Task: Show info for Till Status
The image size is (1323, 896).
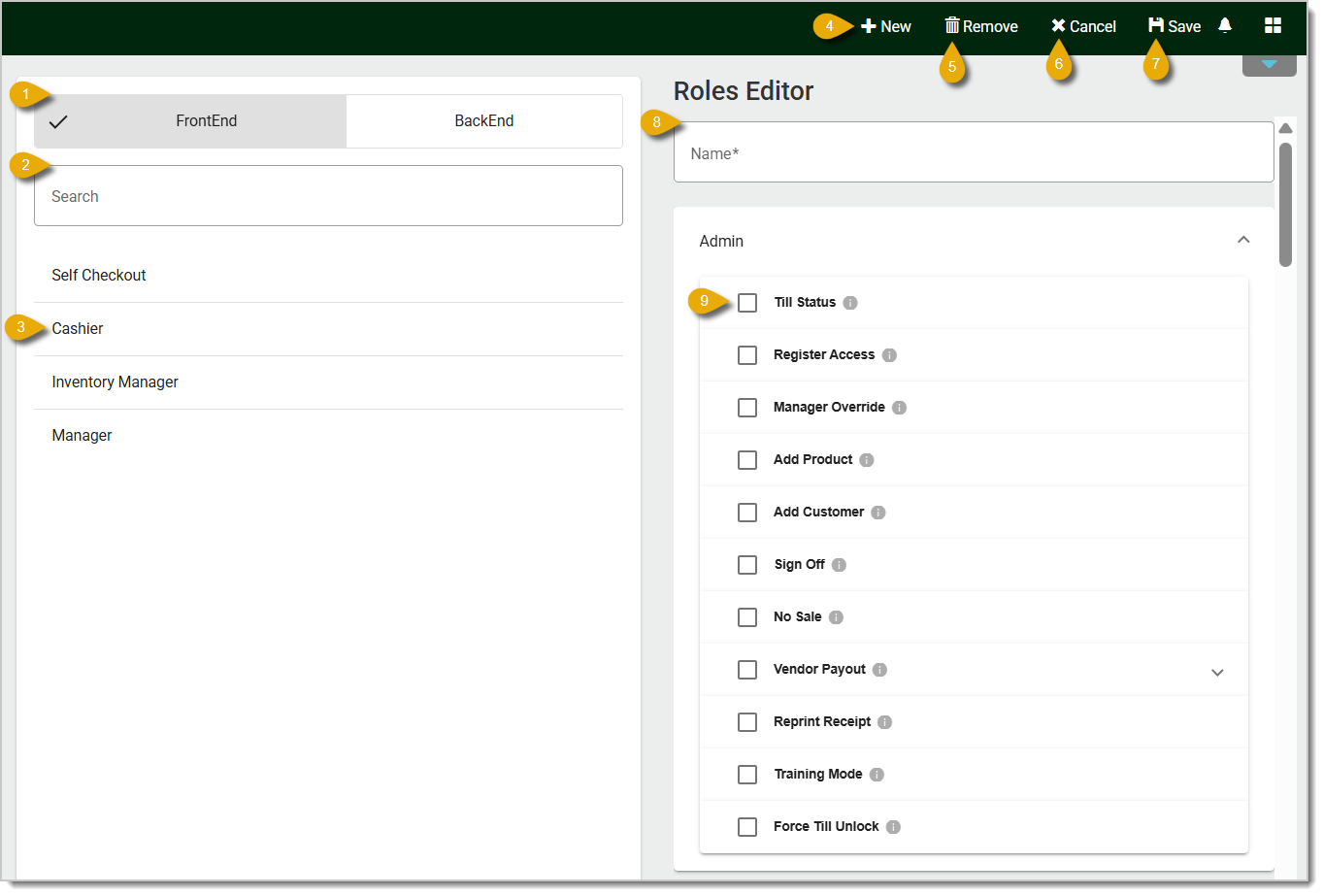Action: pos(850,303)
